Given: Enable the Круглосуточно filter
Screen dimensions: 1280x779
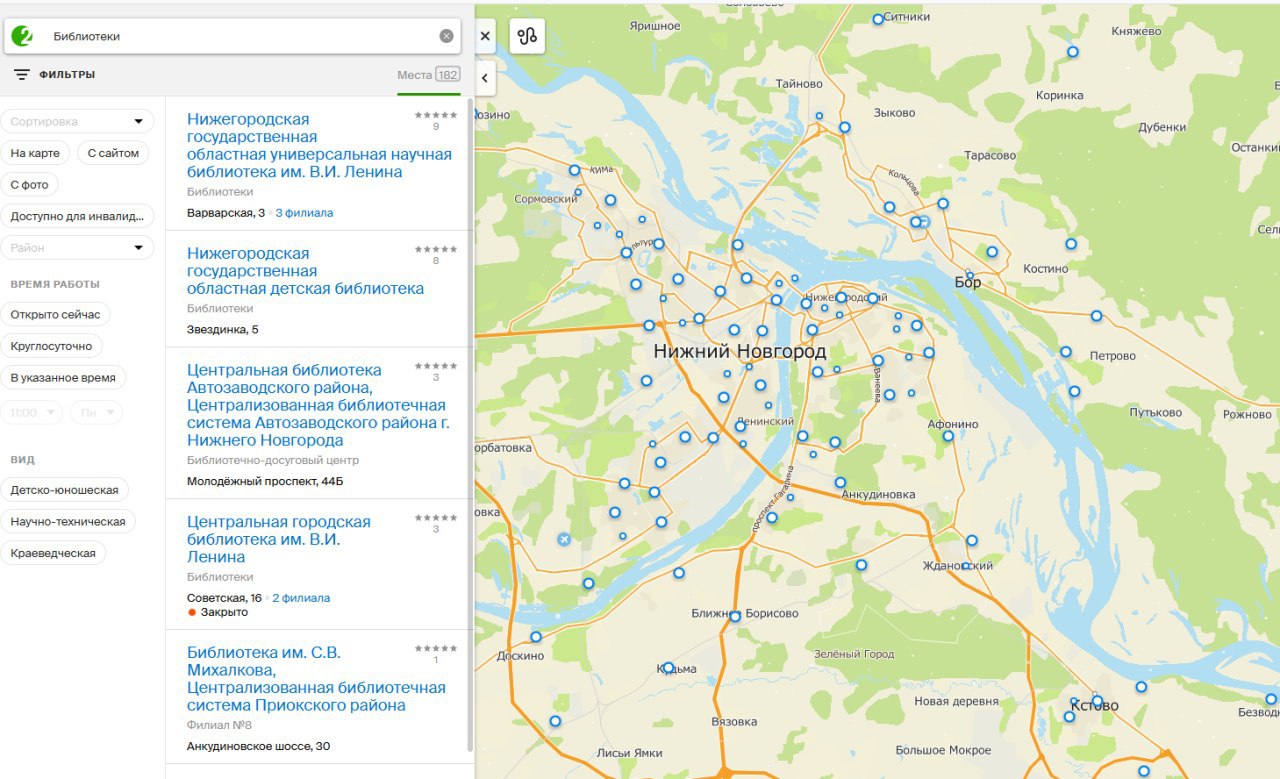Looking at the screenshot, I should [x=51, y=346].
